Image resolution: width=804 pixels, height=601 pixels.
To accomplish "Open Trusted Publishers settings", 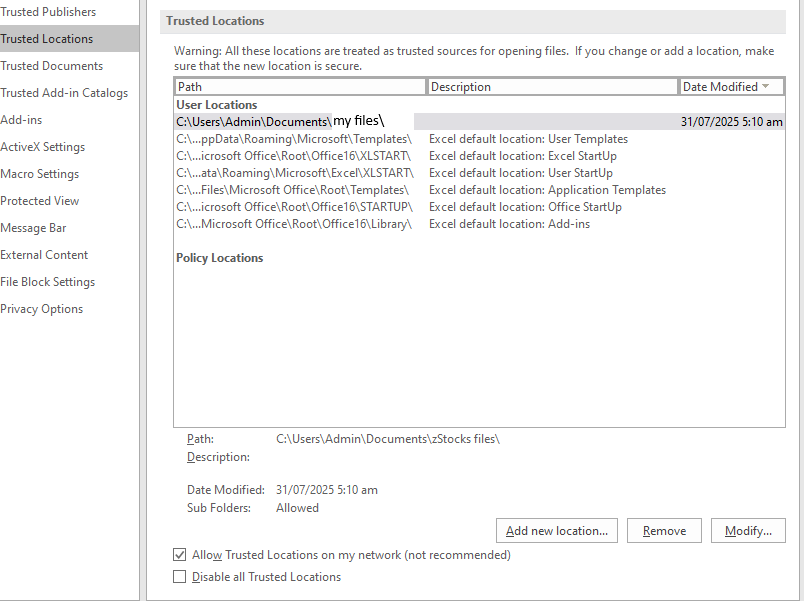I will click(48, 12).
